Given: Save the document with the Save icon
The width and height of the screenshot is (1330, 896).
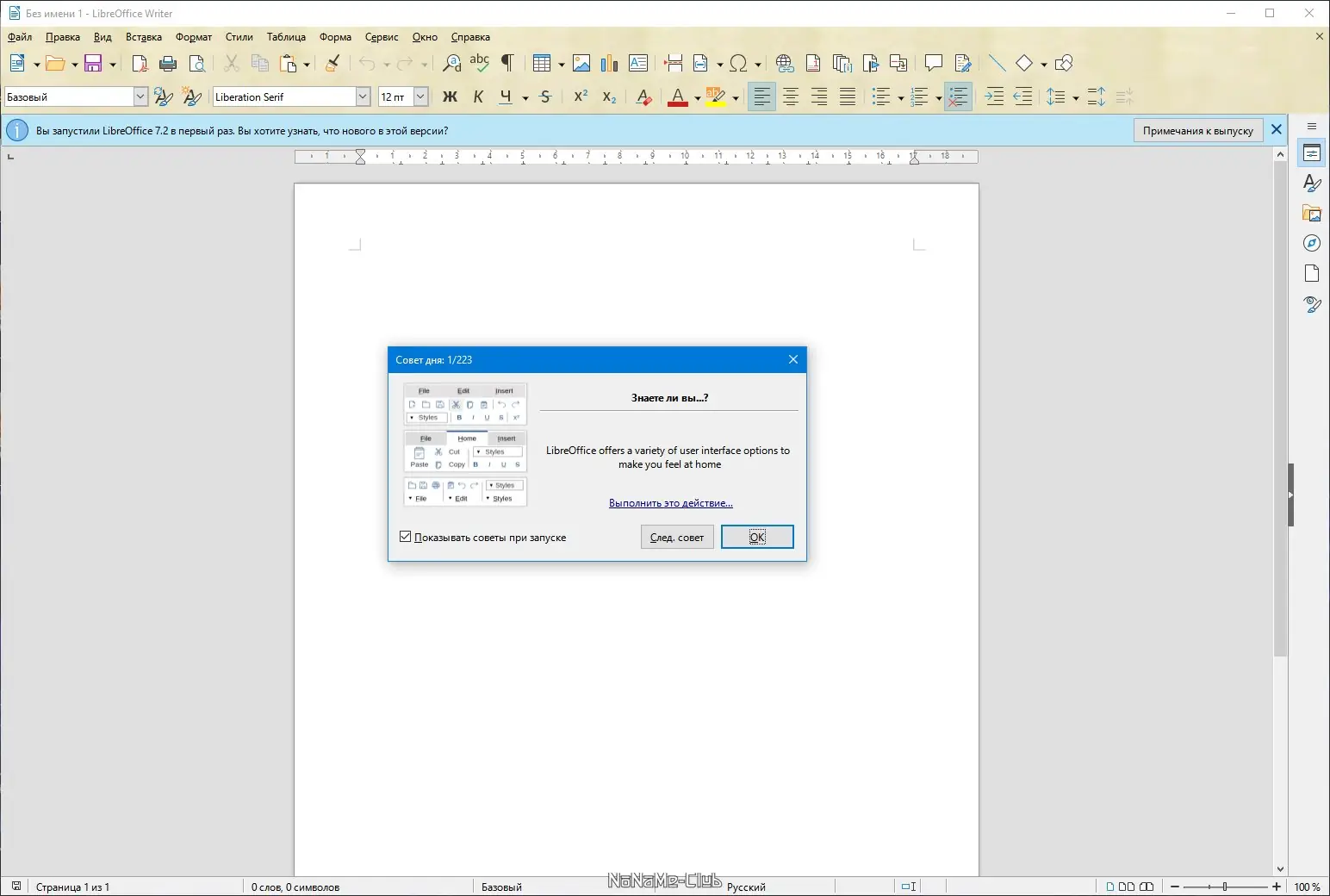Looking at the screenshot, I should click(x=93, y=63).
